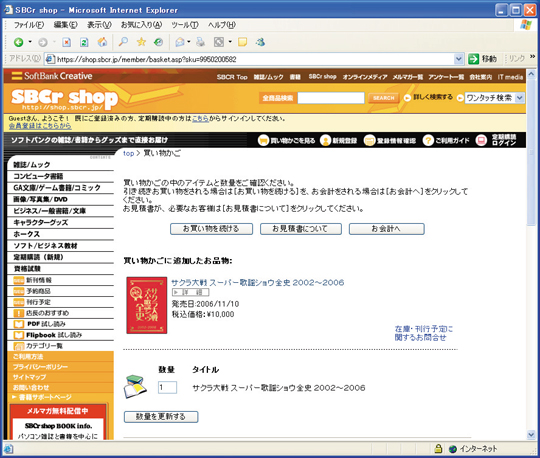Click the Home icon in toolbar
Image resolution: width=540 pixels, height=458 pixels.
(x=102, y=42)
